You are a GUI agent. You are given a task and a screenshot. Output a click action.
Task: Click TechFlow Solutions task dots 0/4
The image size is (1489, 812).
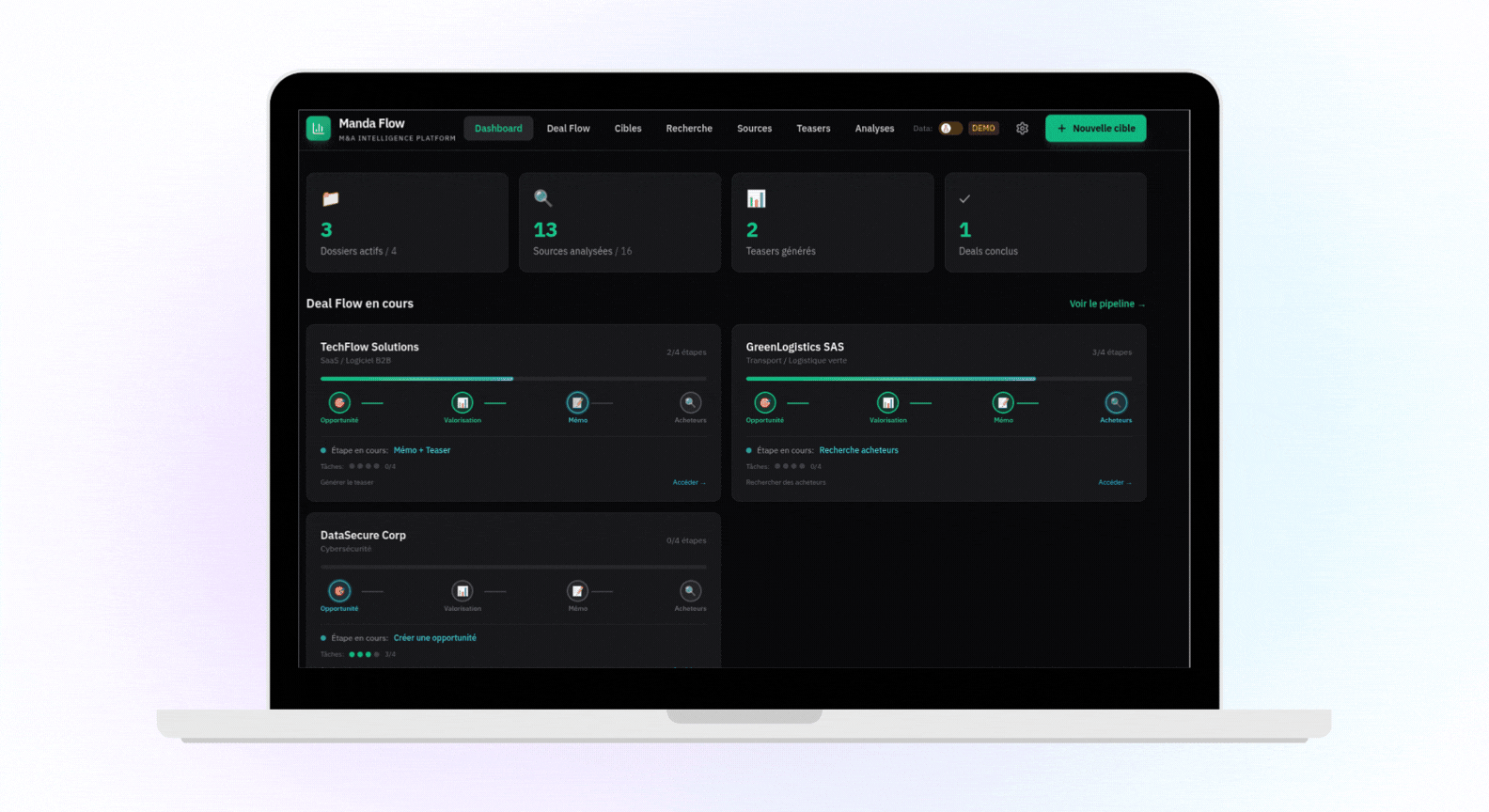[364, 466]
